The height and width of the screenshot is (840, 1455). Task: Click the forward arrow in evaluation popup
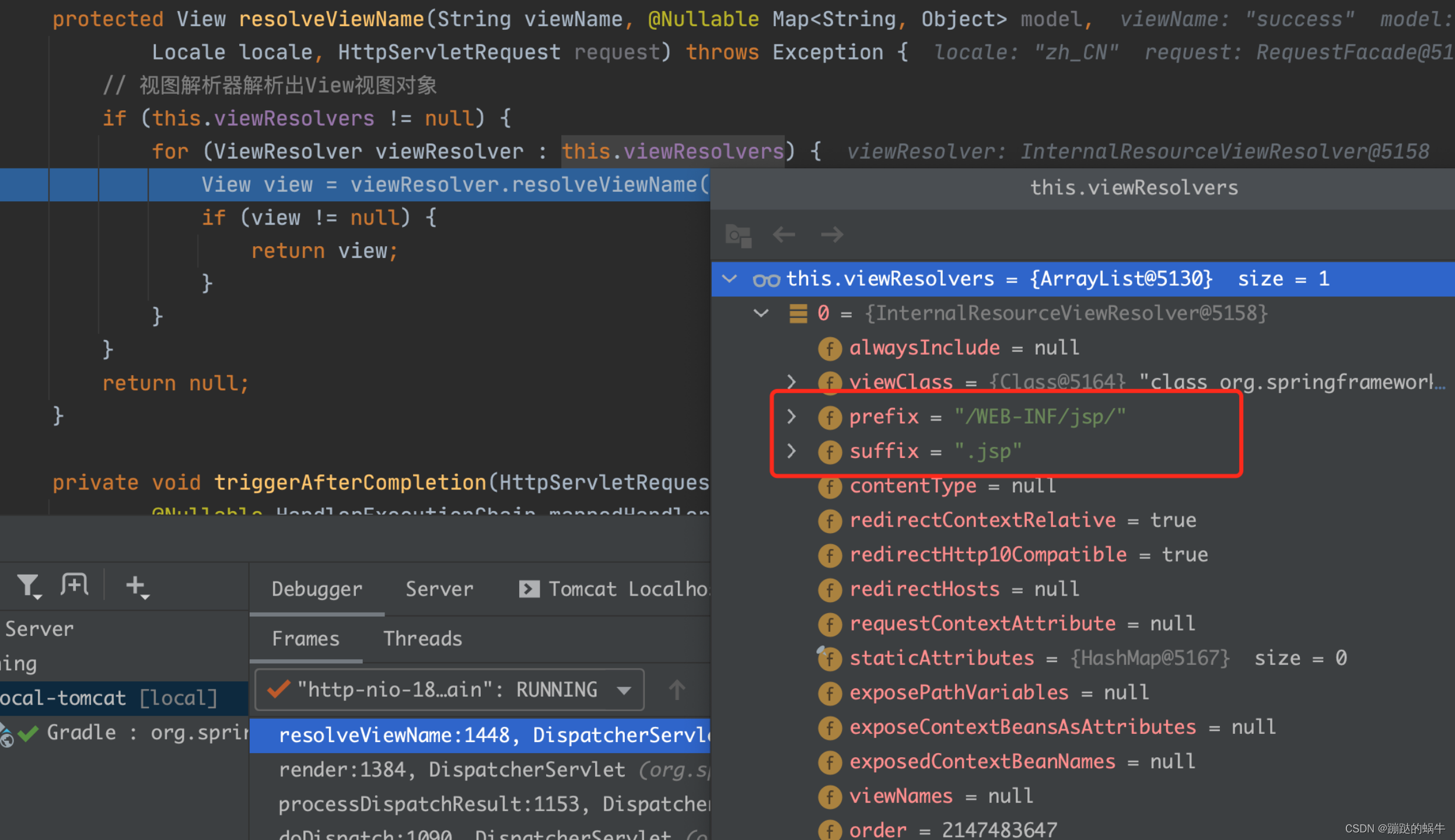tap(831, 235)
